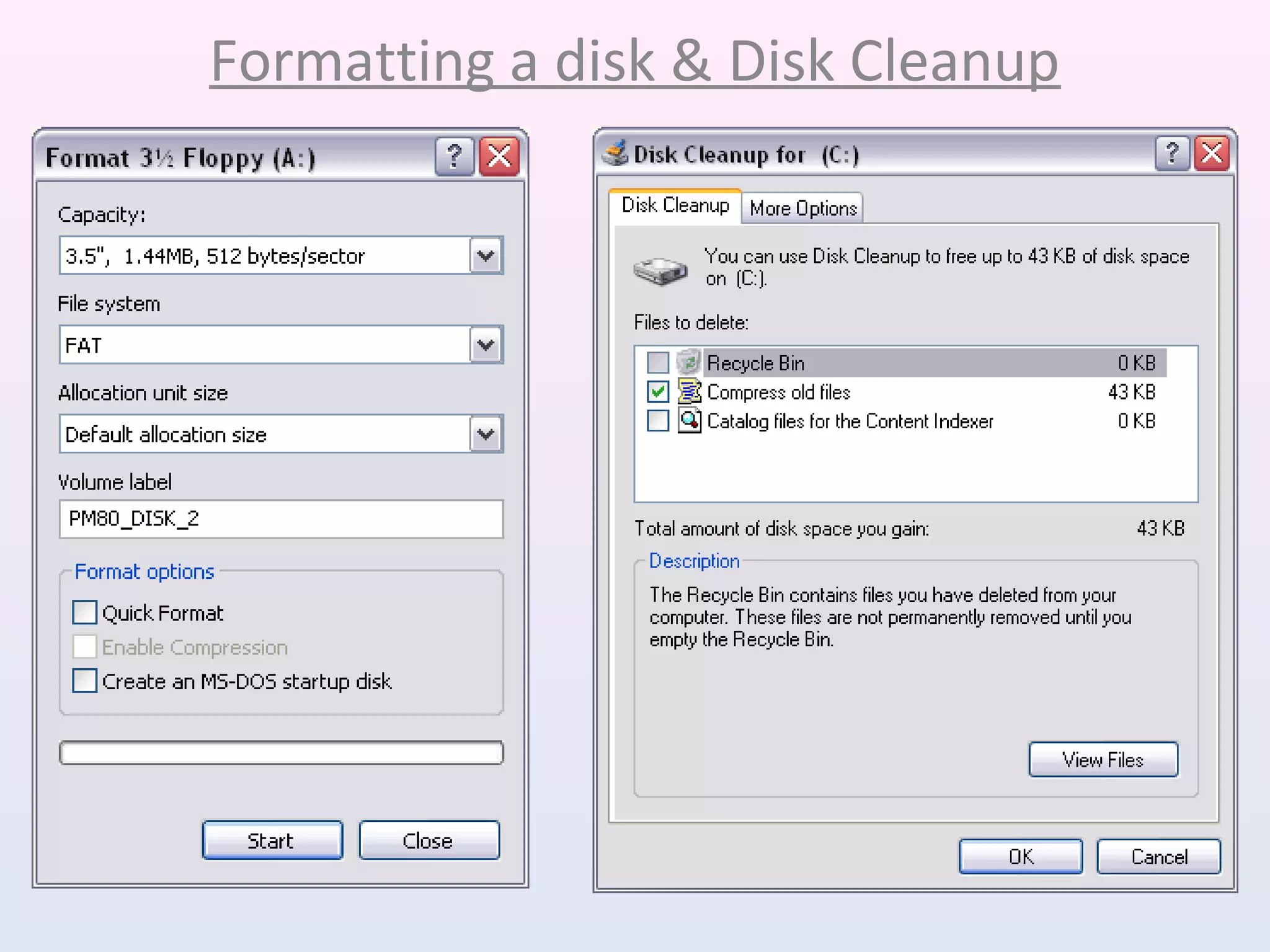Click the Quick Format label text

click(x=162, y=613)
